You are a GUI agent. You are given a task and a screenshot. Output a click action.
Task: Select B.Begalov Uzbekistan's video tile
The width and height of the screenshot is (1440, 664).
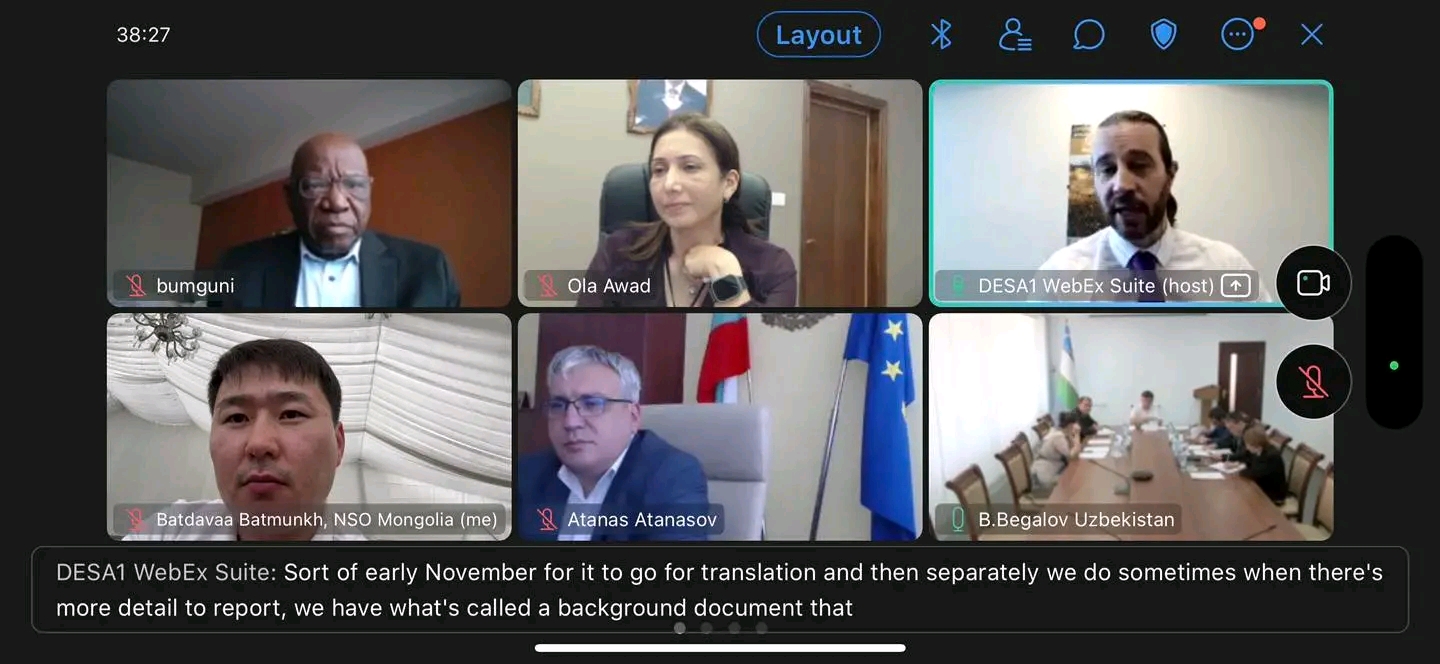pyautogui.click(x=1131, y=427)
